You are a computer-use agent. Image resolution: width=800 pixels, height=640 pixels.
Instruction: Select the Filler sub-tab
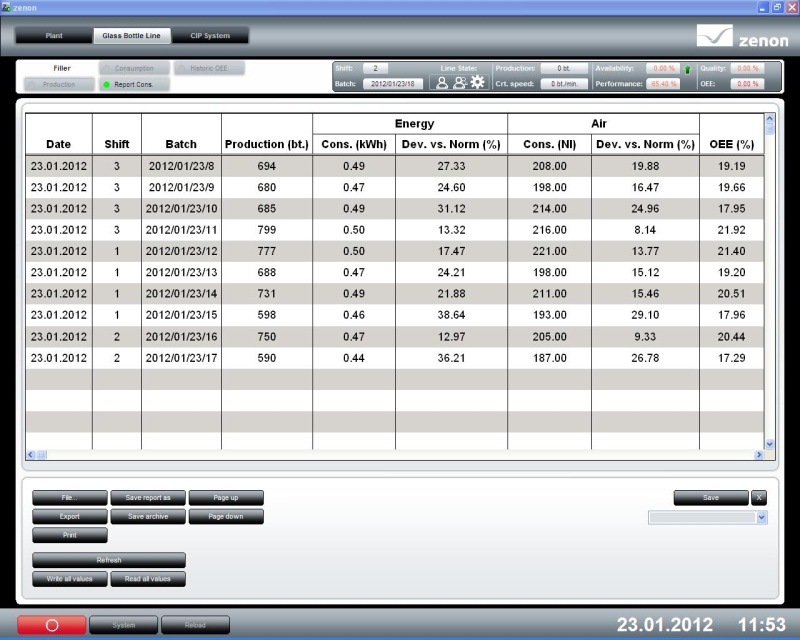(61, 68)
